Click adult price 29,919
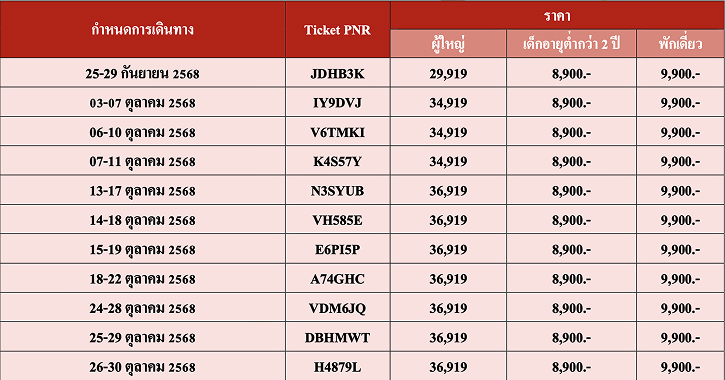The height and width of the screenshot is (380, 725). pyautogui.click(x=448, y=74)
